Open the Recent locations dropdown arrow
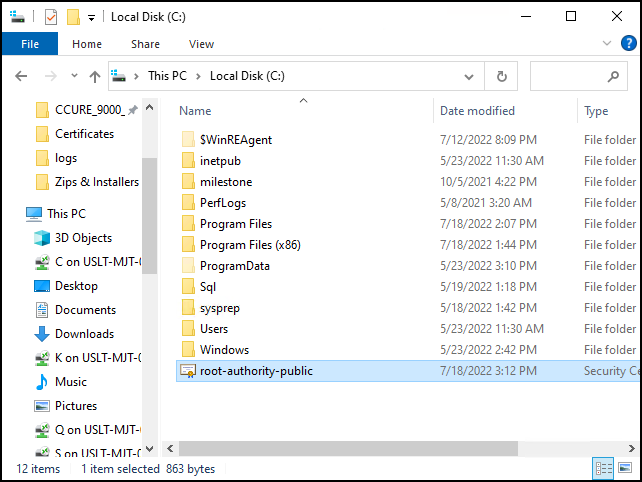Viewport: 642px width, 482px height. (x=74, y=76)
